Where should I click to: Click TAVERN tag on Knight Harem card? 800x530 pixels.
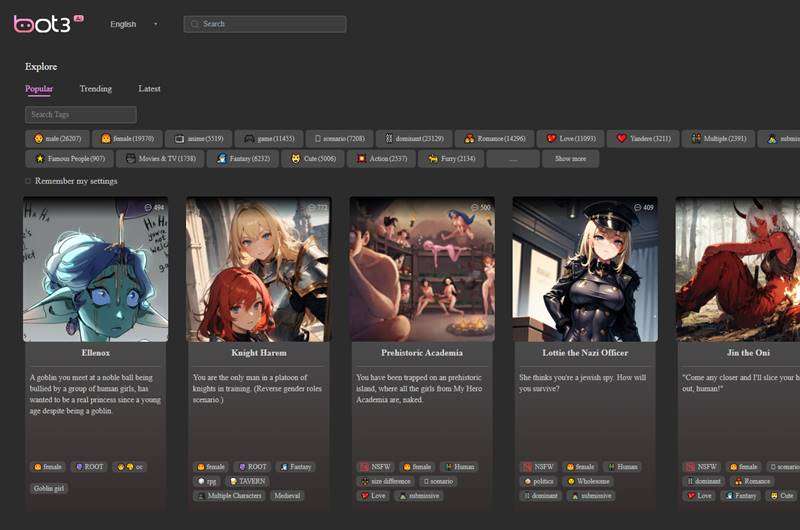[247, 481]
